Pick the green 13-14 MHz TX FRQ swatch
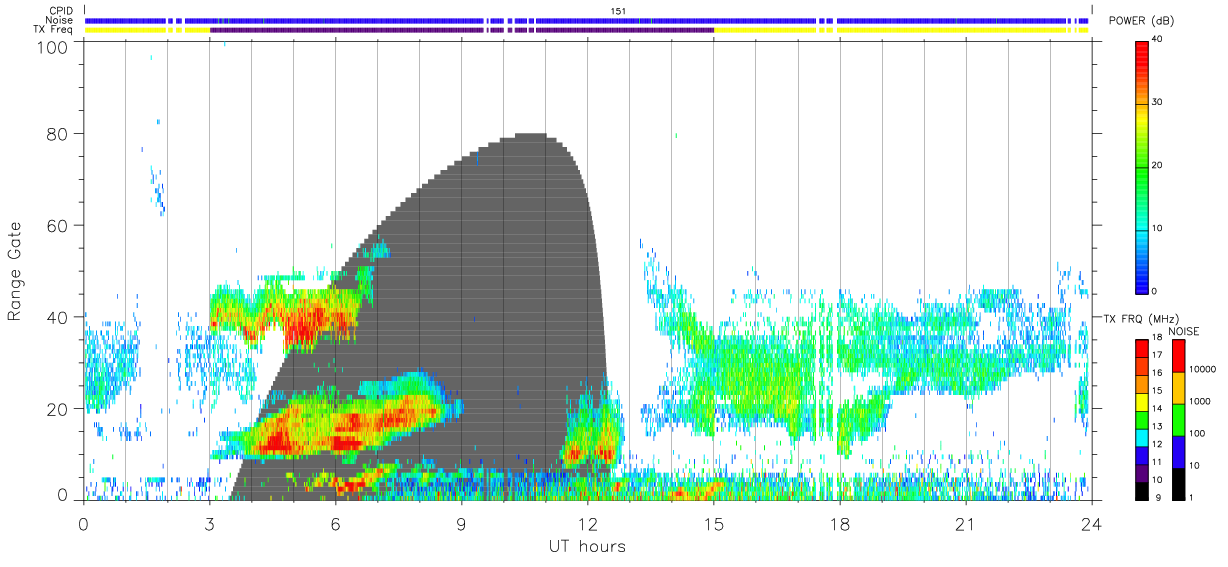Screen dimensions: 1228x567 click(1142, 418)
